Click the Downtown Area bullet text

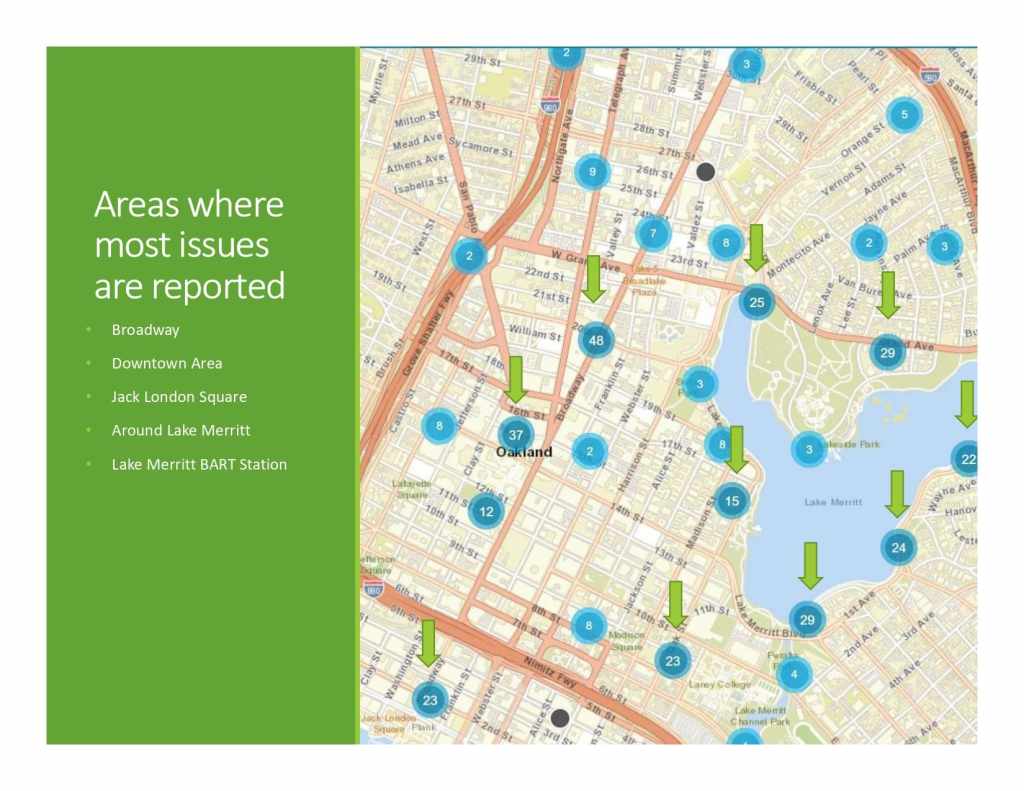click(x=166, y=363)
